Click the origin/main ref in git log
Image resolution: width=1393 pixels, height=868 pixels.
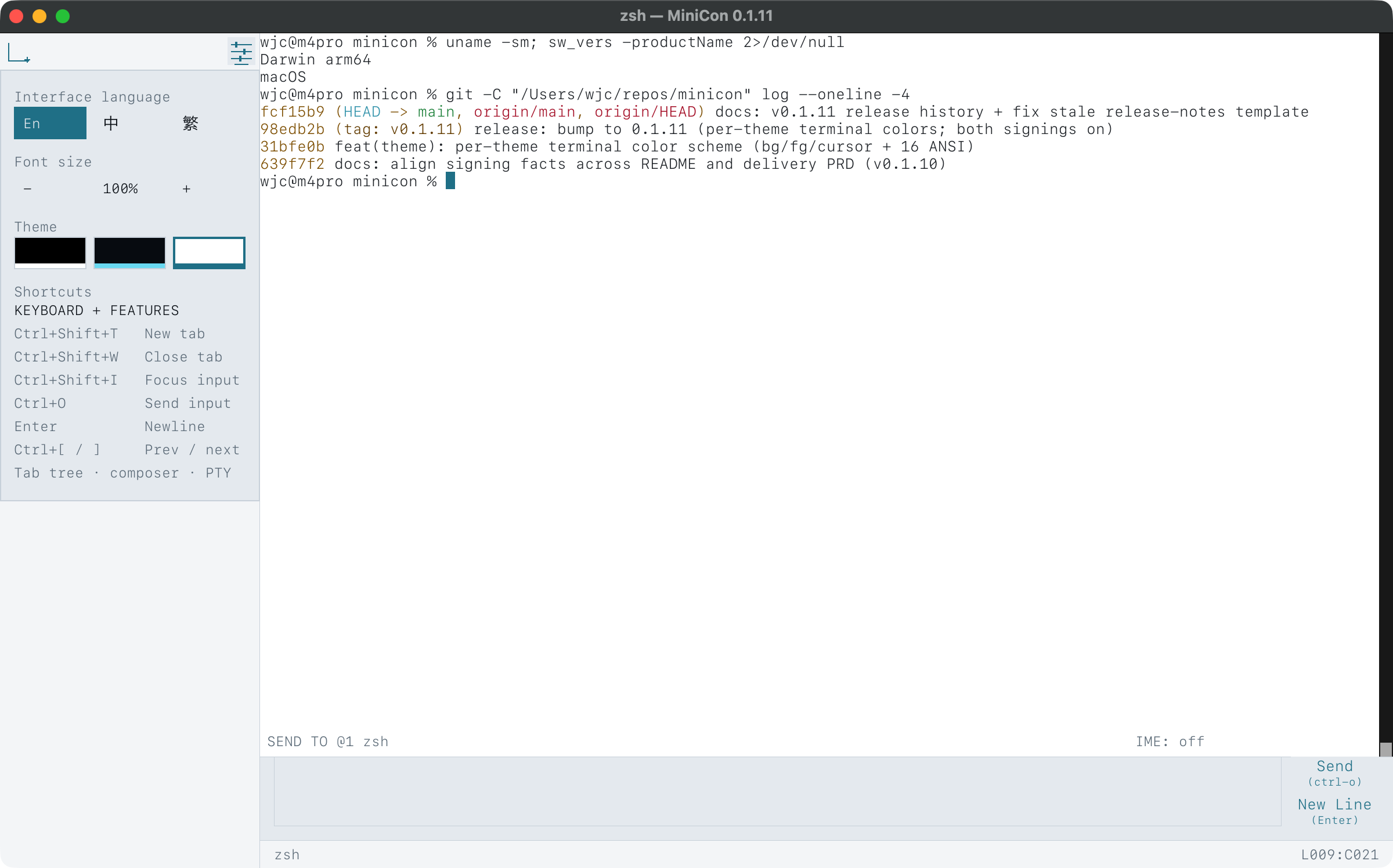pyautogui.click(x=525, y=112)
